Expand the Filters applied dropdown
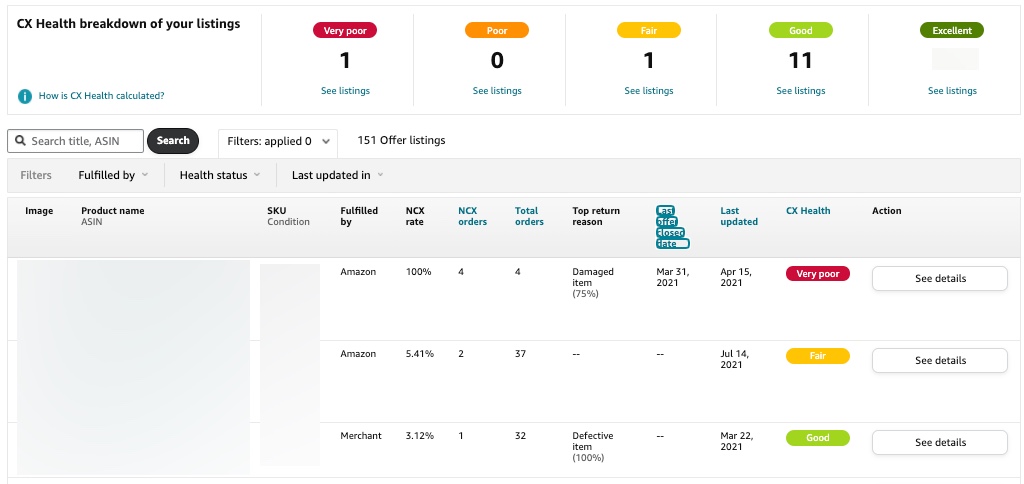Screen dimensions: 1024x484 (x=278, y=141)
